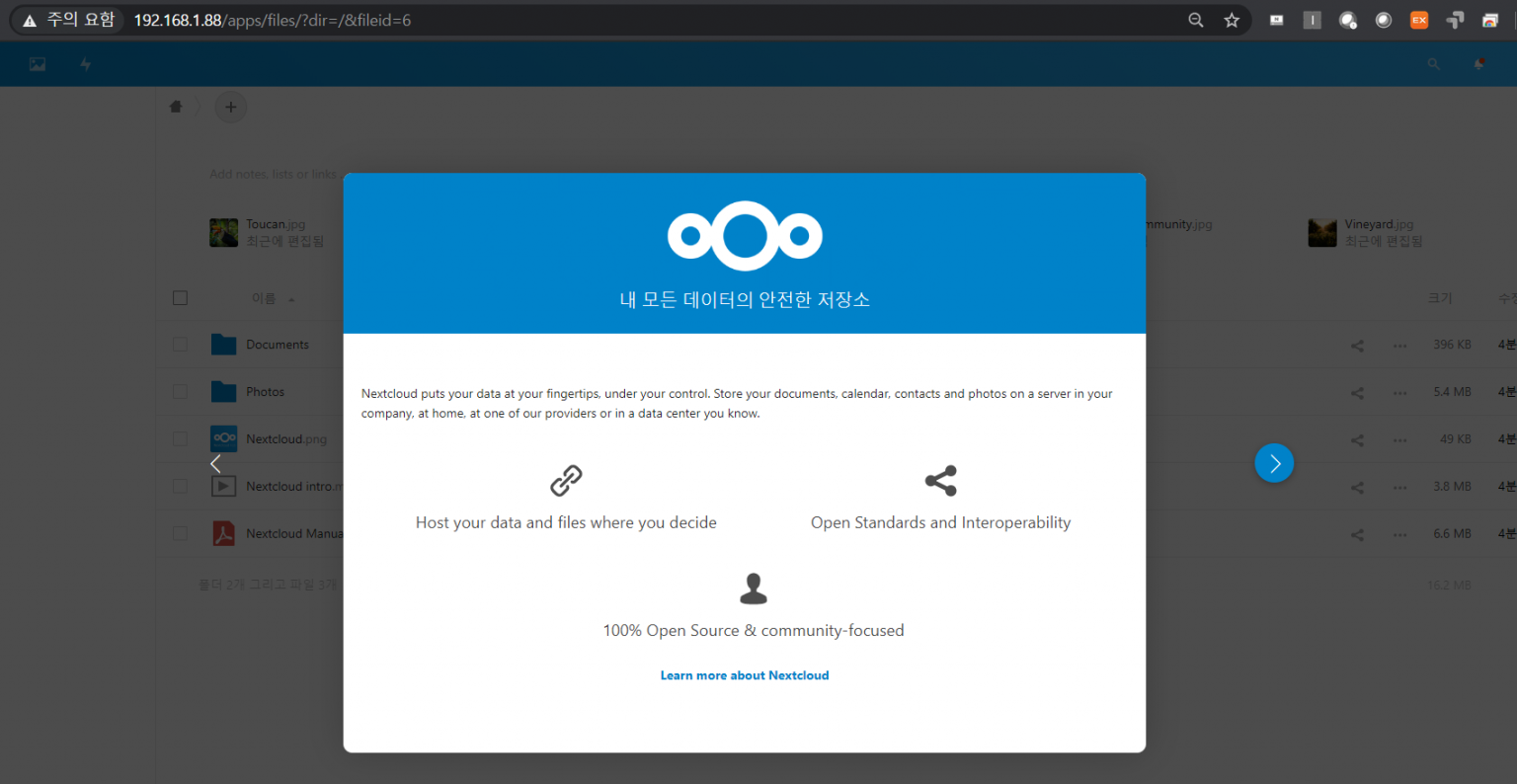The height and width of the screenshot is (784, 1517).
Task: Click the Chrome media control extension icon
Action: pos(1490,20)
